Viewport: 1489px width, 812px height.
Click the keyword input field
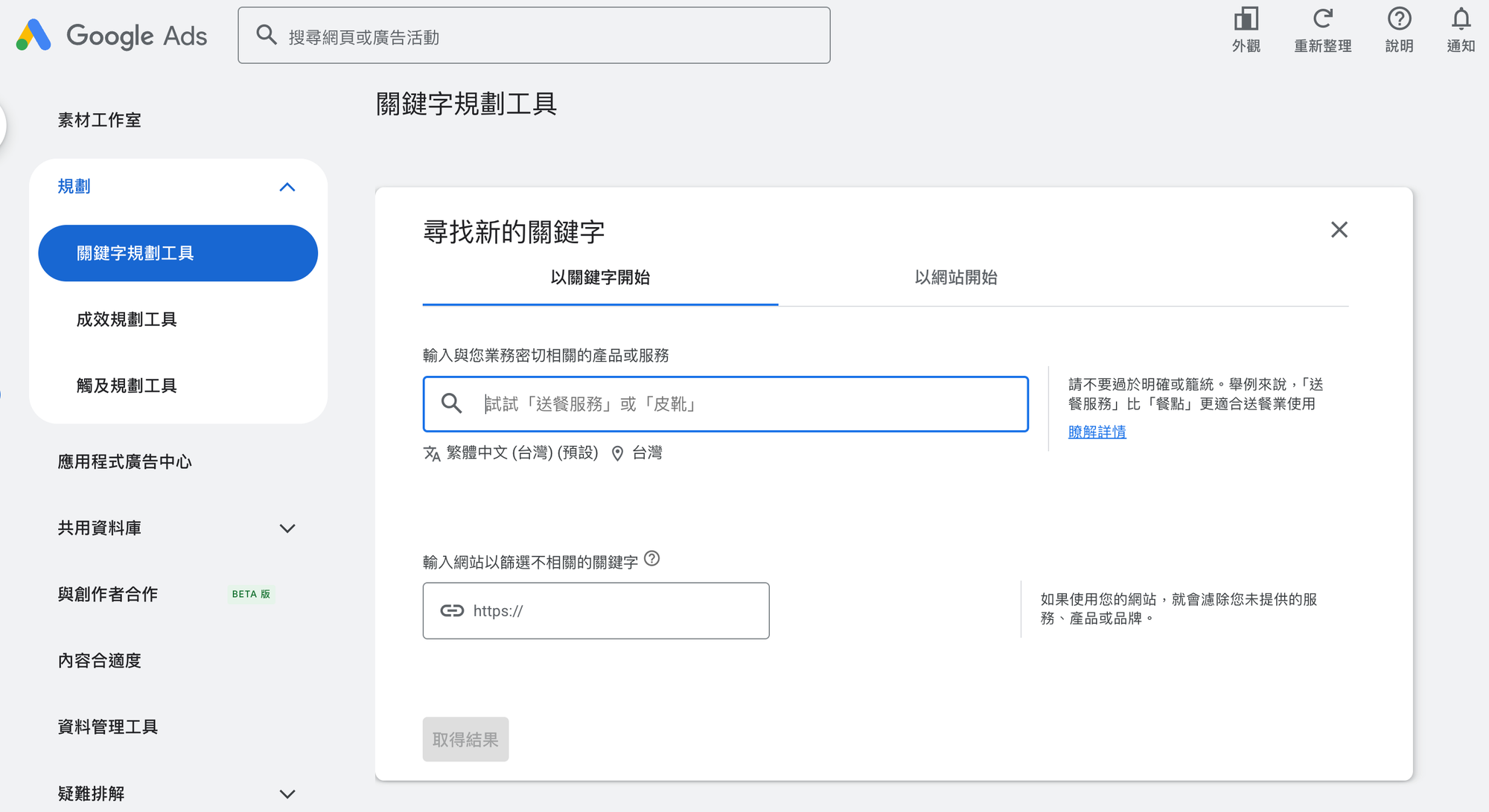click(744, 404)
